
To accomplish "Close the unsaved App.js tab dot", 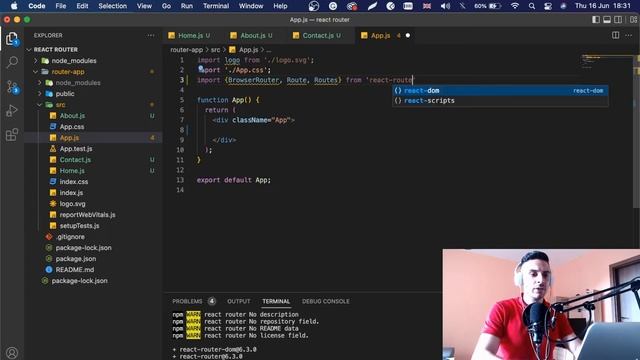I will point(408,36).
